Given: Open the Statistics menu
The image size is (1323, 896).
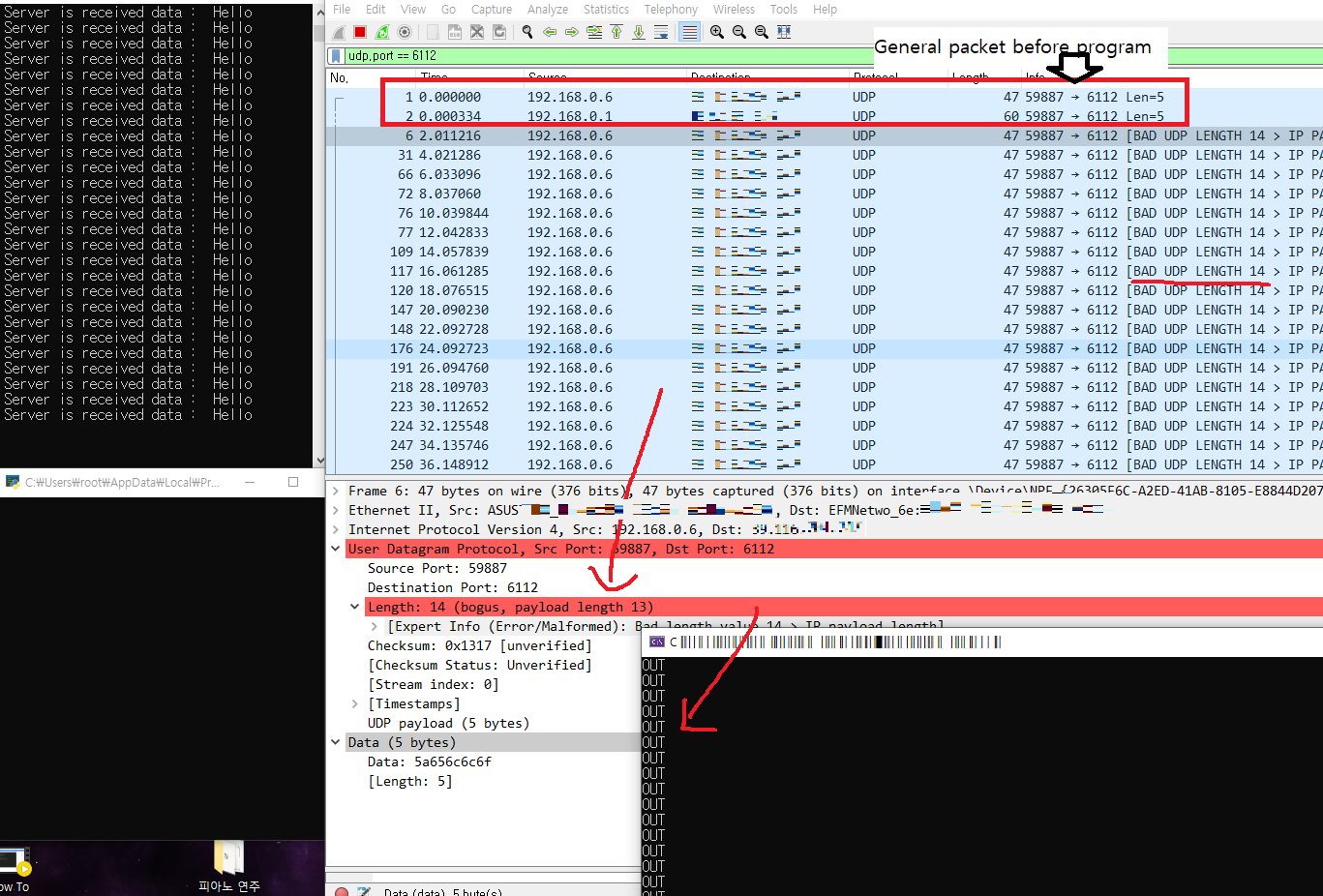Looking at the screenshot, I should click(606, 9).
